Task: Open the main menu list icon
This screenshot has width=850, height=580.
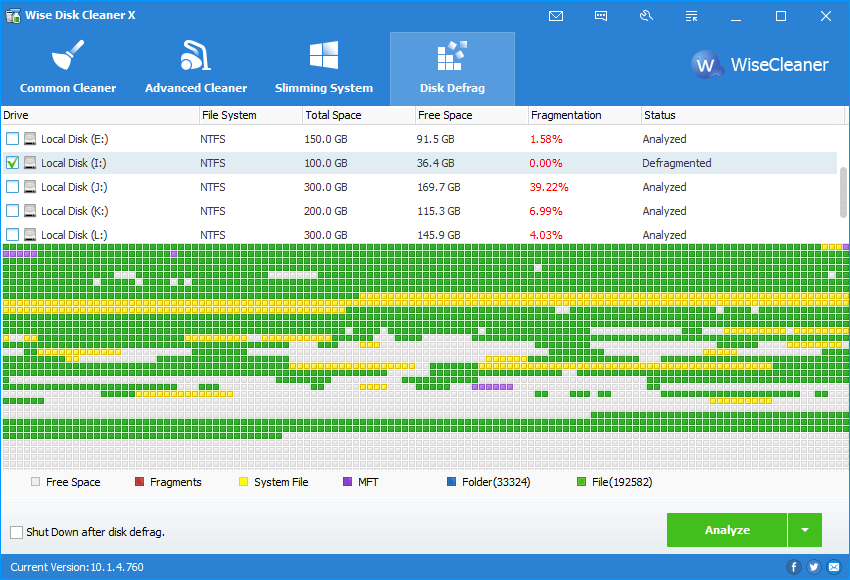Action: tap(691, 16)
